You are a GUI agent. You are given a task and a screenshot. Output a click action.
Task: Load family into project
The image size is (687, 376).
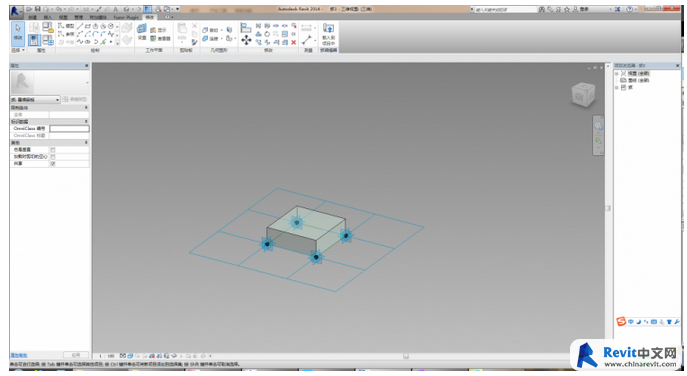(x=328, y=34)
